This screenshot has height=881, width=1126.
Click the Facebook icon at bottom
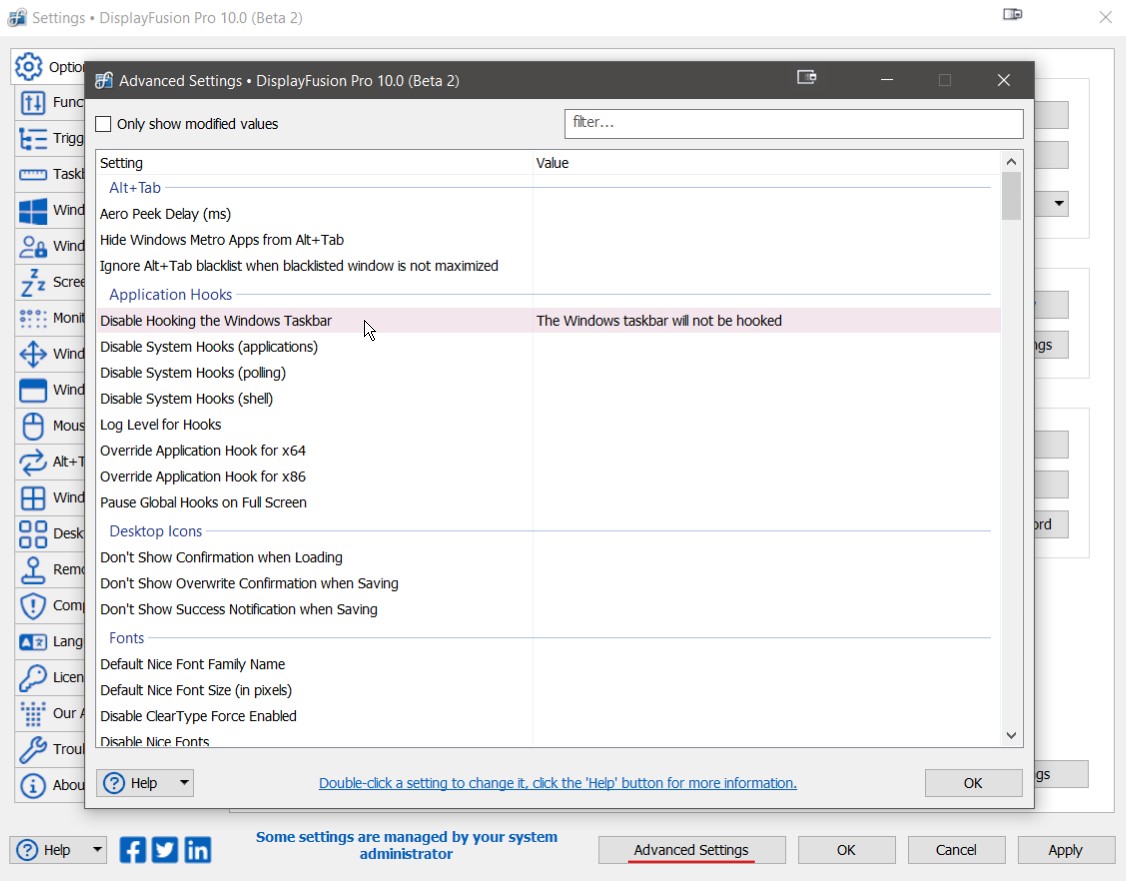click(x=133, y=850)
